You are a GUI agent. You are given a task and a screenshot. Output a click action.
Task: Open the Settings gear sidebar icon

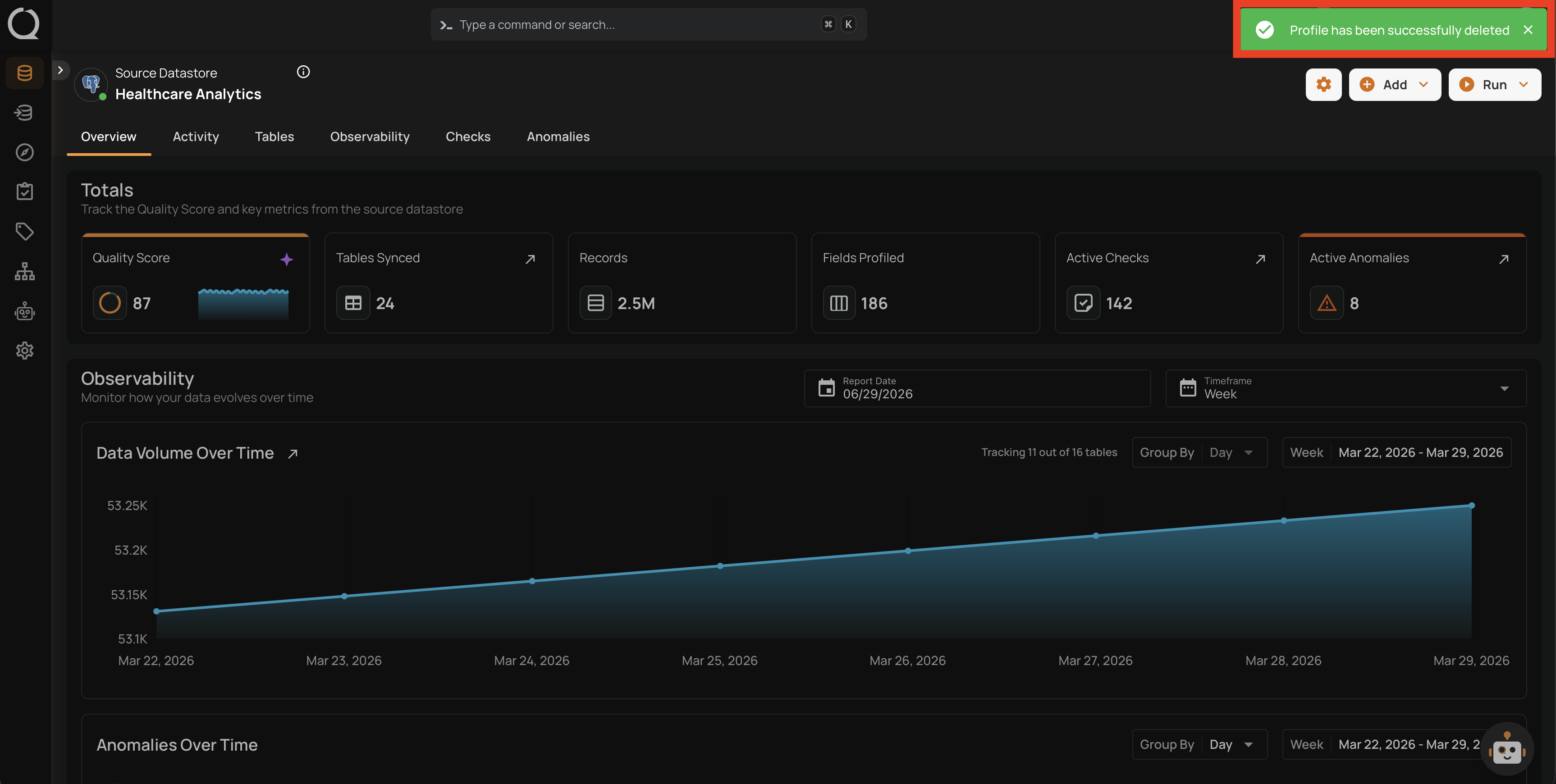(x=25, y=351)
